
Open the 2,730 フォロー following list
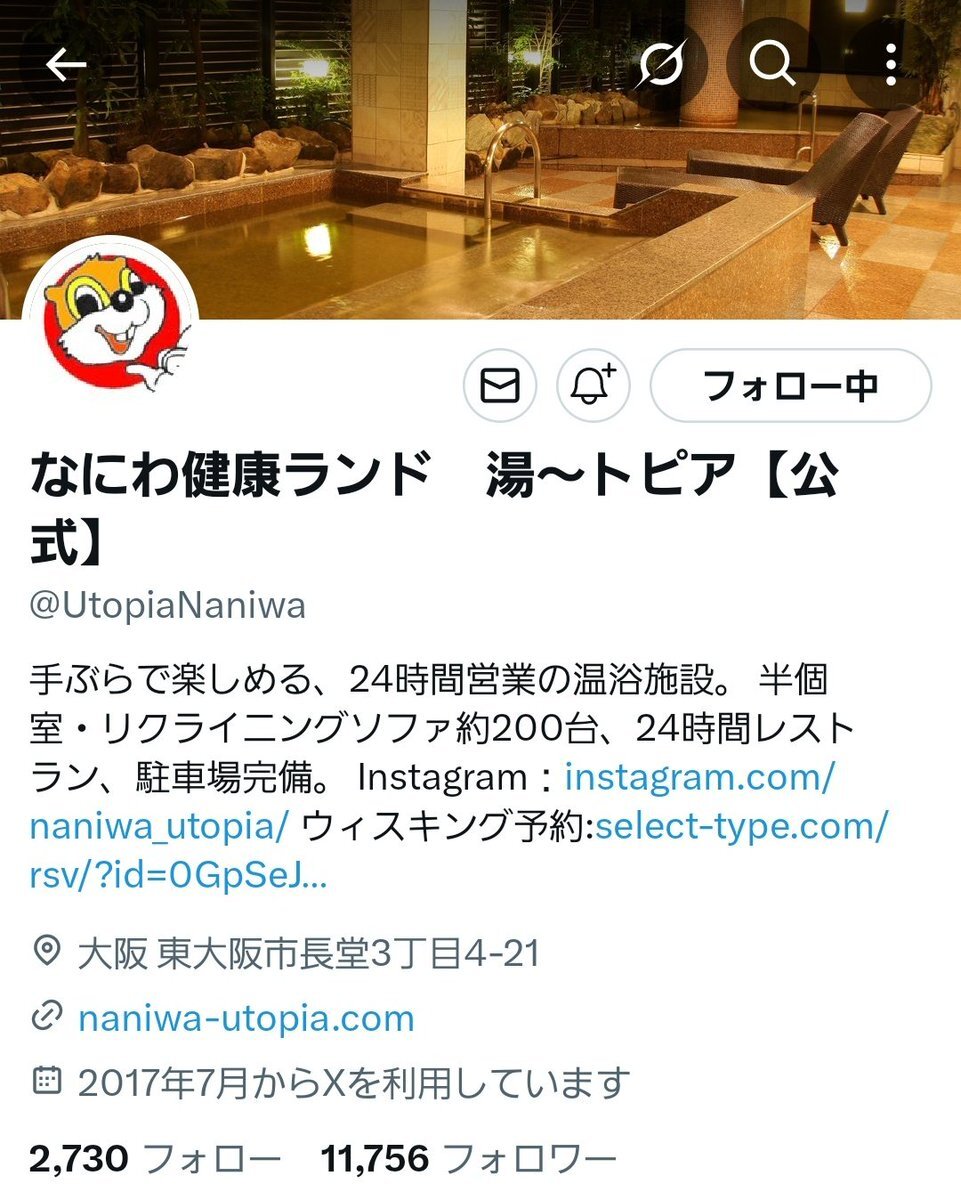tap(156, 1160)
